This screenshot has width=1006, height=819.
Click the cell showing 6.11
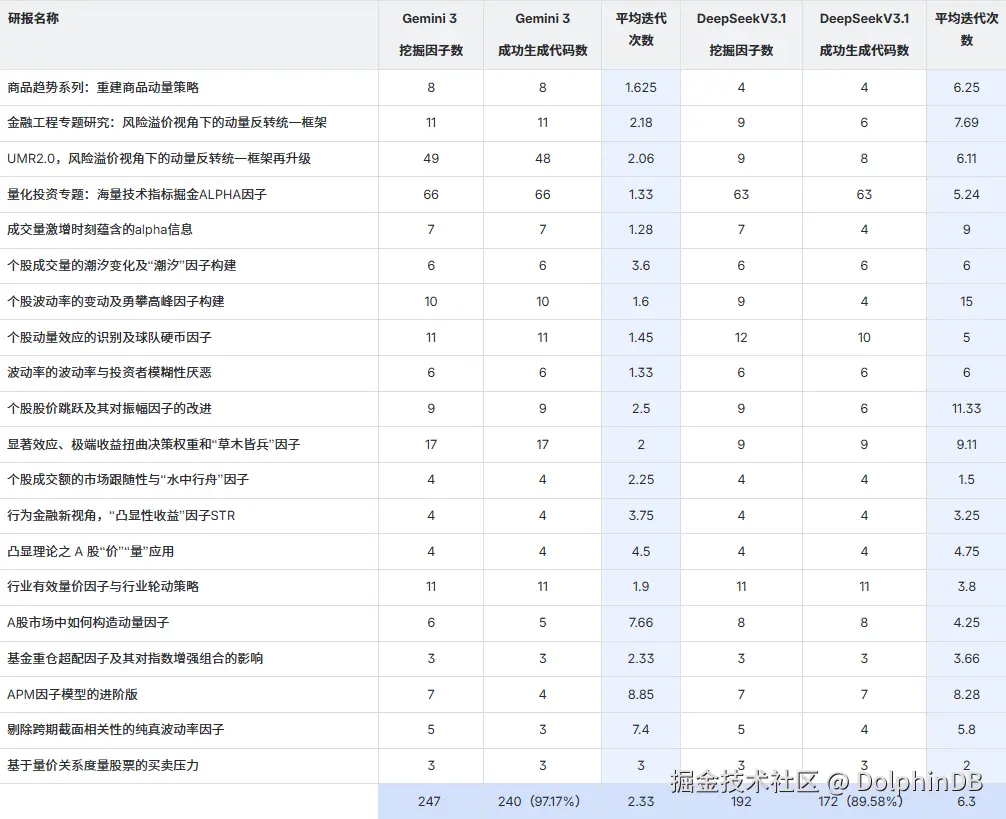coord(966,158)
